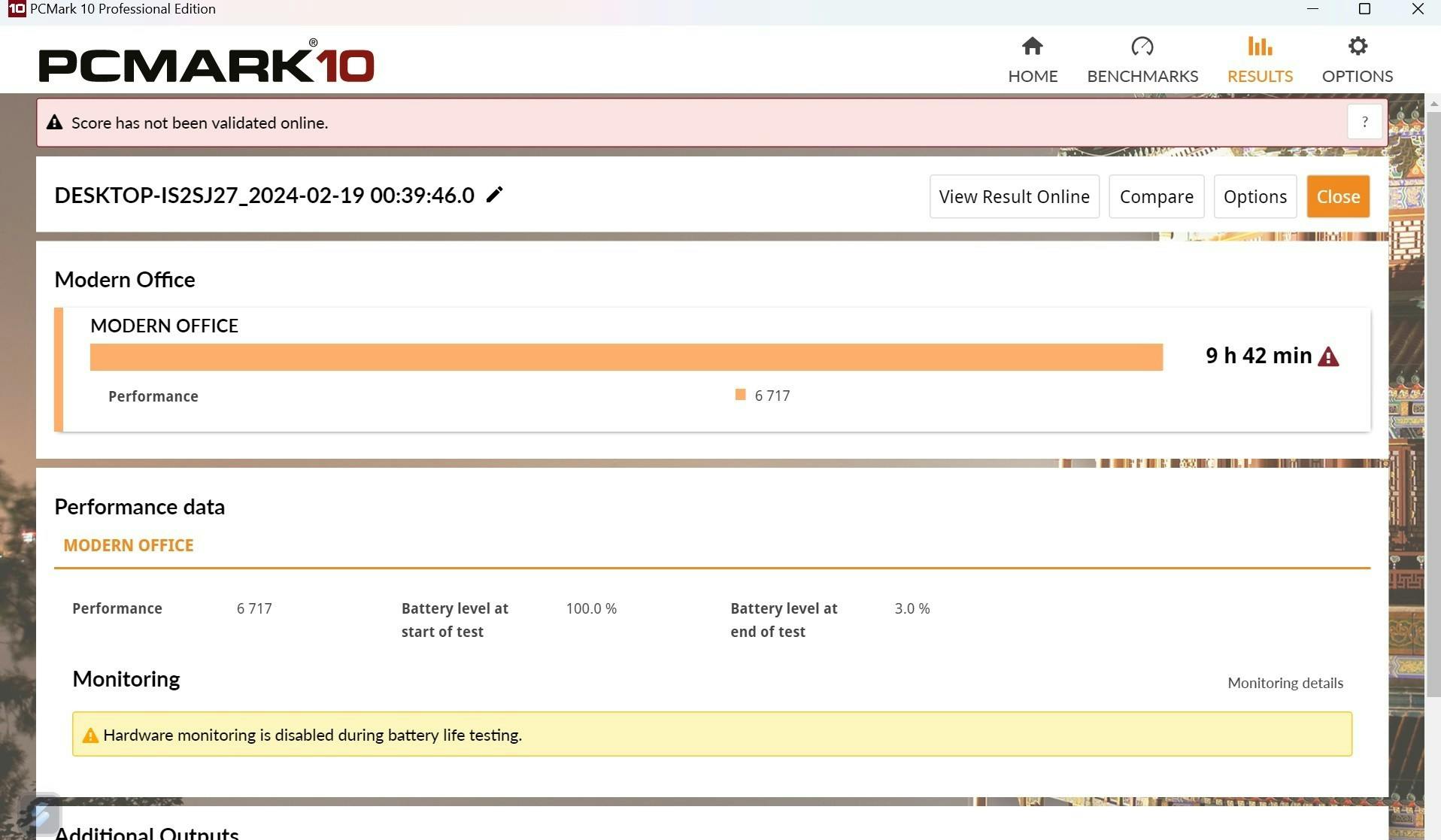The image size is (1441, 840).
Task: Close the result with orange Close button
Action: pos(1338,196)
